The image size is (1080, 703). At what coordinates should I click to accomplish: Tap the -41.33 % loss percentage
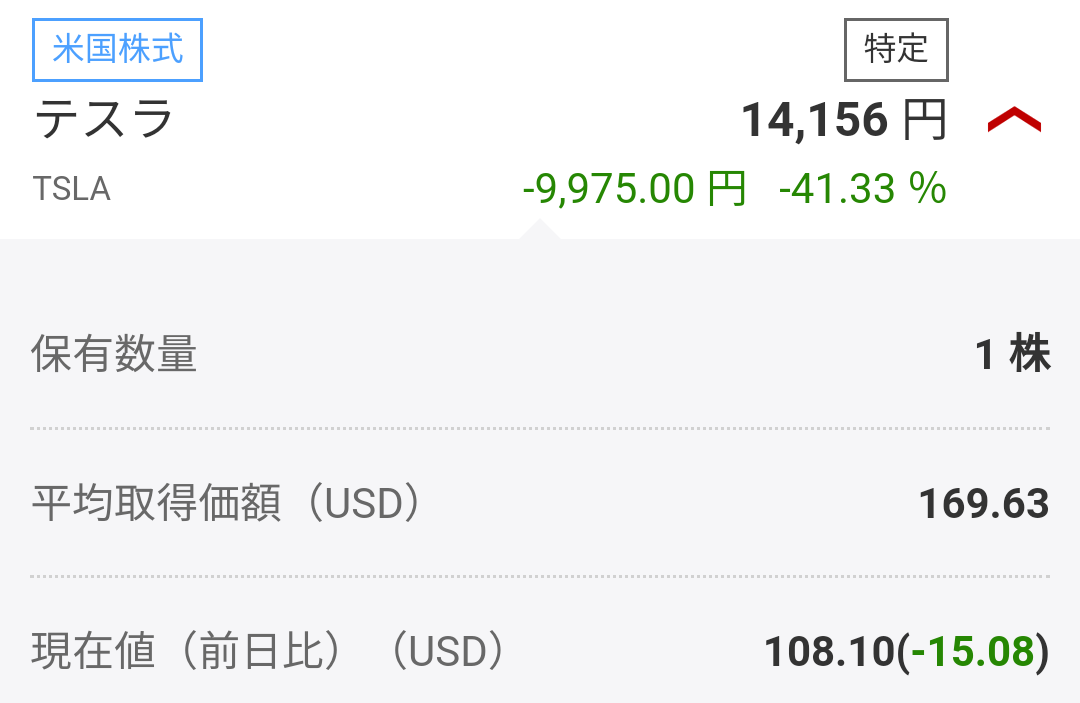click(862, 188)
